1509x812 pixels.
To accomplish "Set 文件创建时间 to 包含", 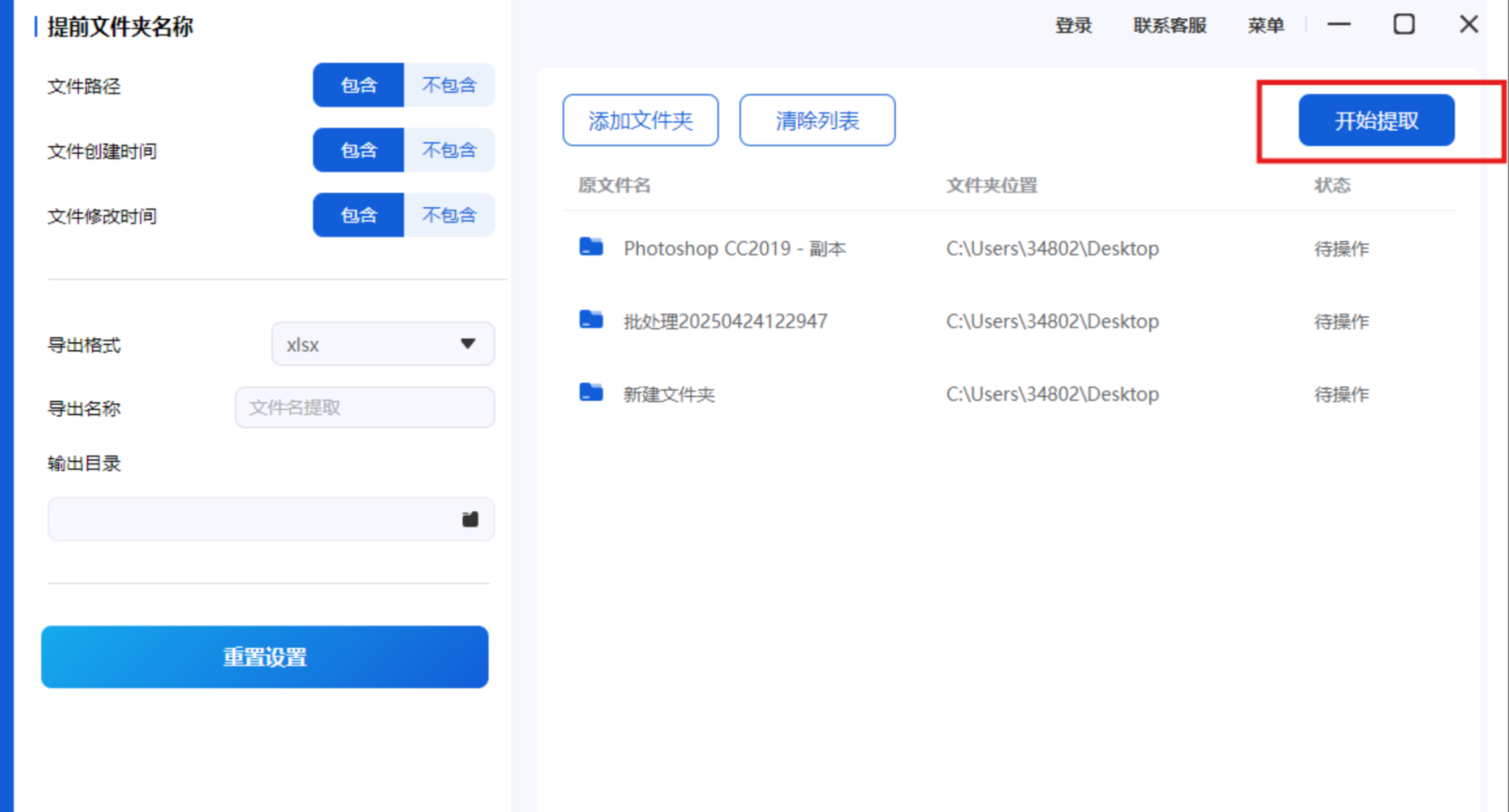I will pyautogui.click(x=358, y=150).
